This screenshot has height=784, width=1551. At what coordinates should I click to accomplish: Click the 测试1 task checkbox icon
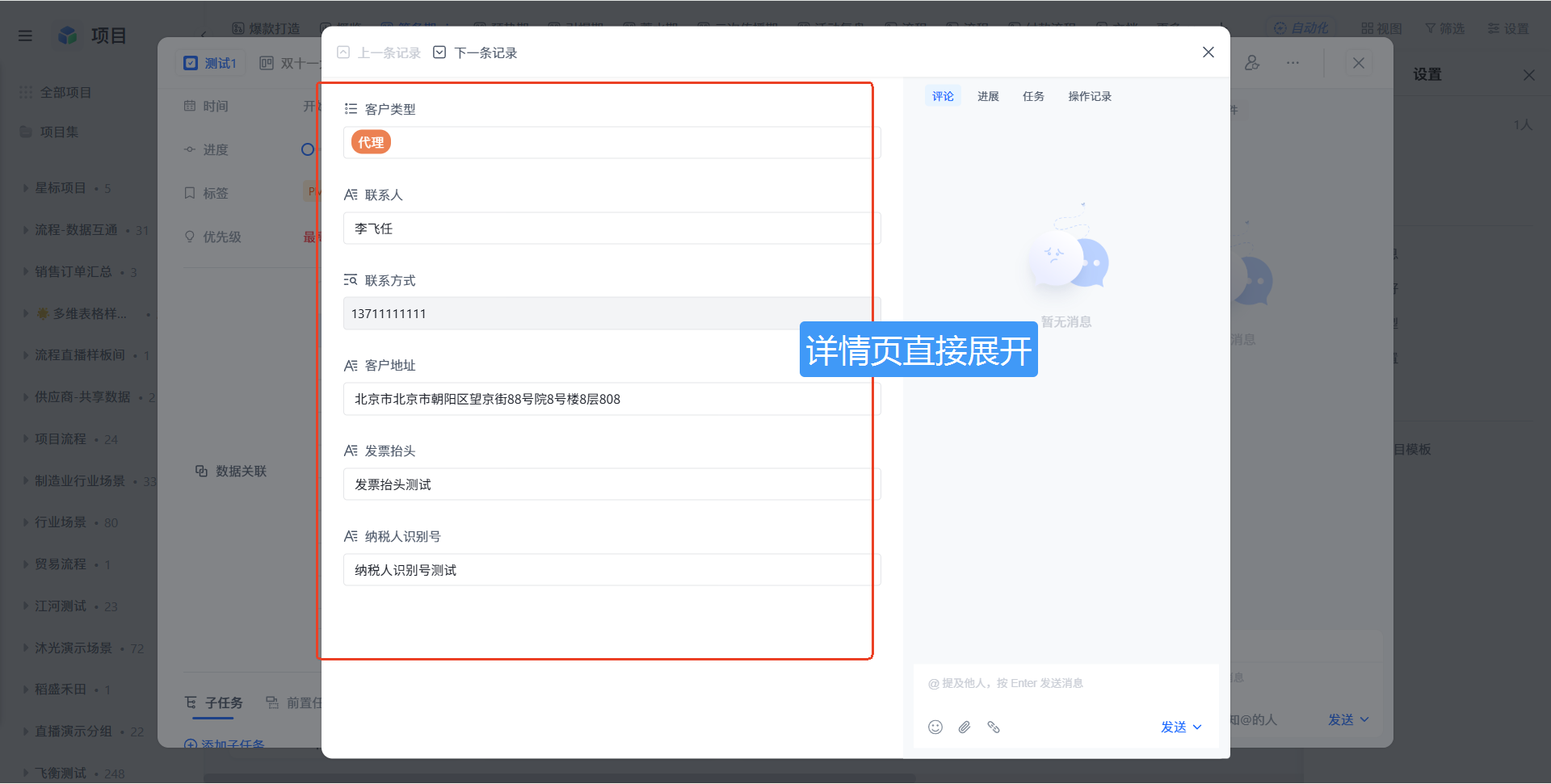click(191, 63)
